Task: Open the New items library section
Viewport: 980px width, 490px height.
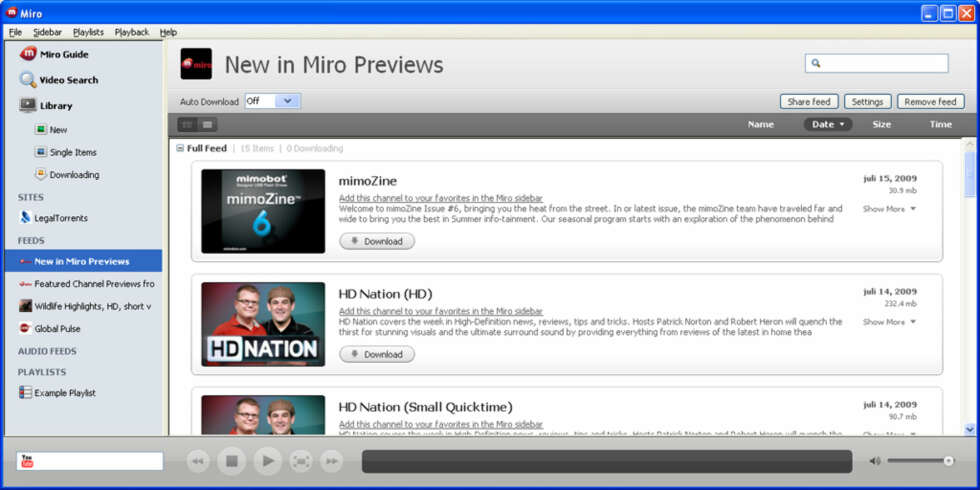Action: tap(51, 130)
